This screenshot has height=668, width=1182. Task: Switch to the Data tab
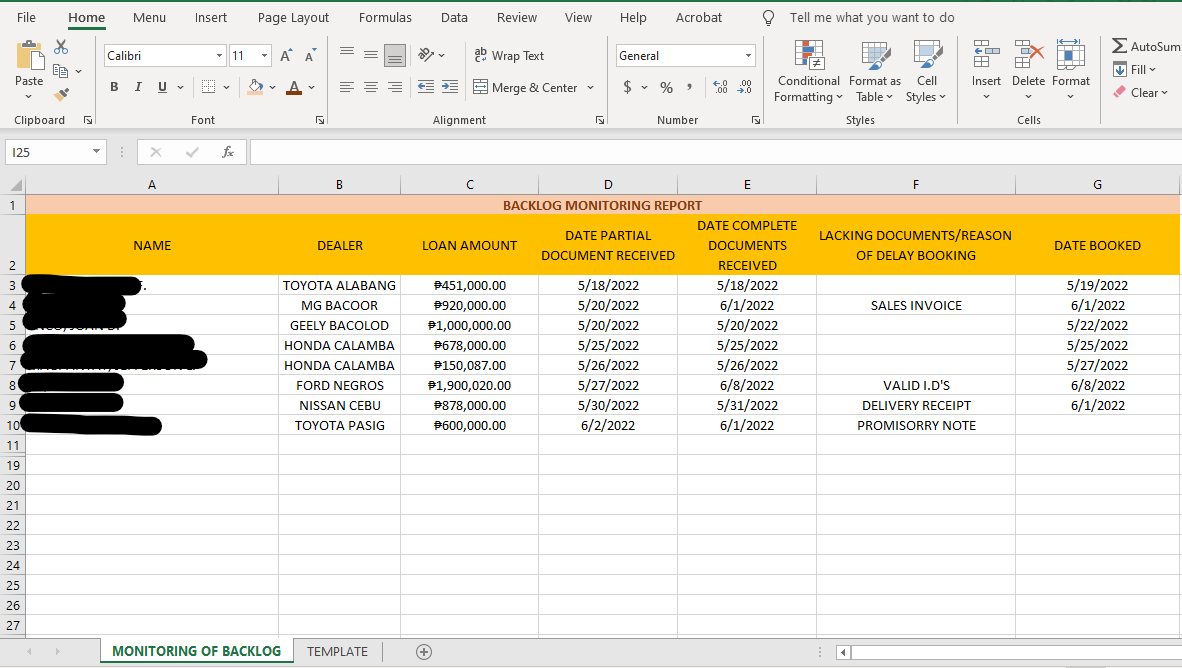pos(454,17)
